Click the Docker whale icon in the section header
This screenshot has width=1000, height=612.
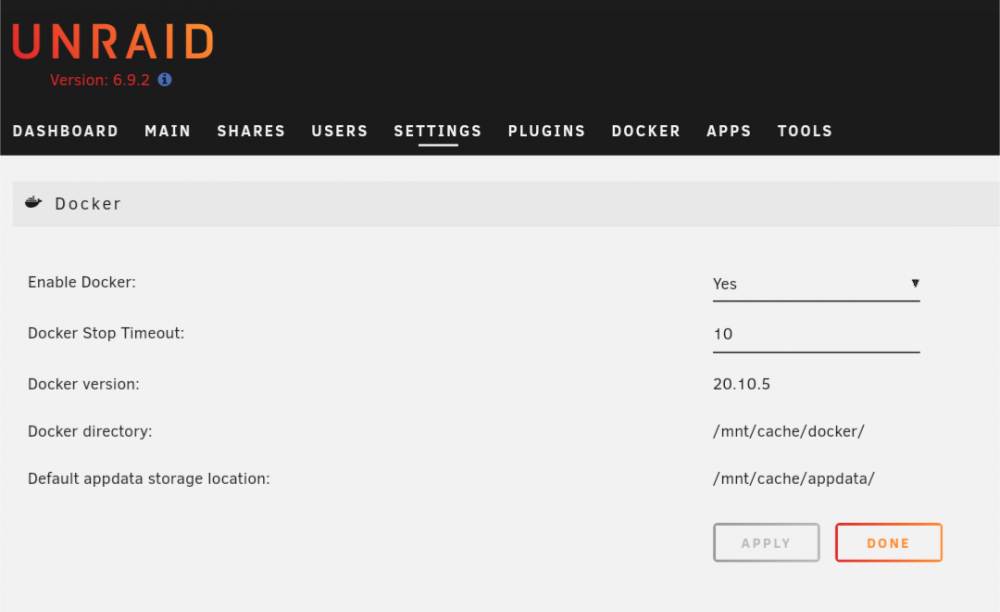coord(33,203)
